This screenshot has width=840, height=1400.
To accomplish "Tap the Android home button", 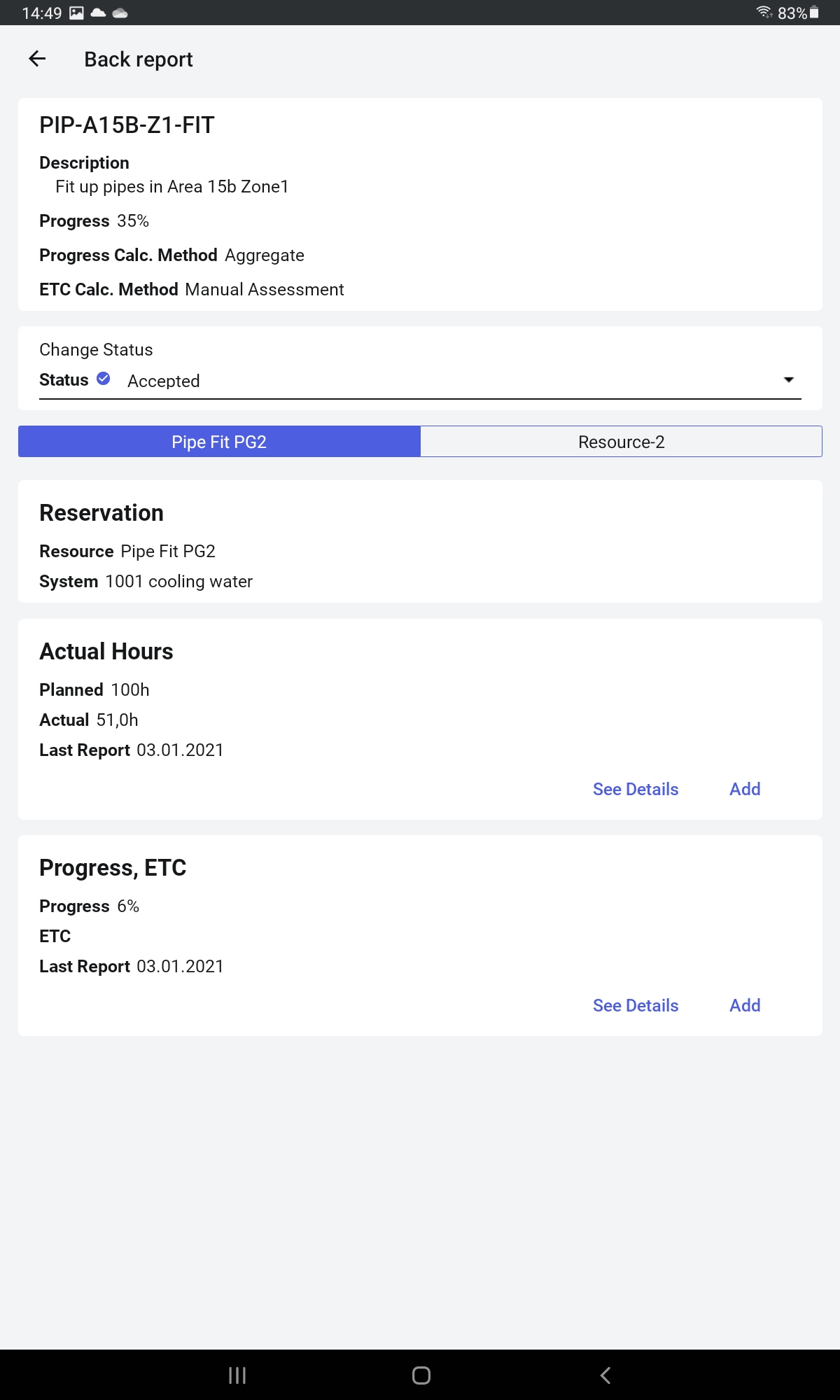I will tap(421, 1375).
